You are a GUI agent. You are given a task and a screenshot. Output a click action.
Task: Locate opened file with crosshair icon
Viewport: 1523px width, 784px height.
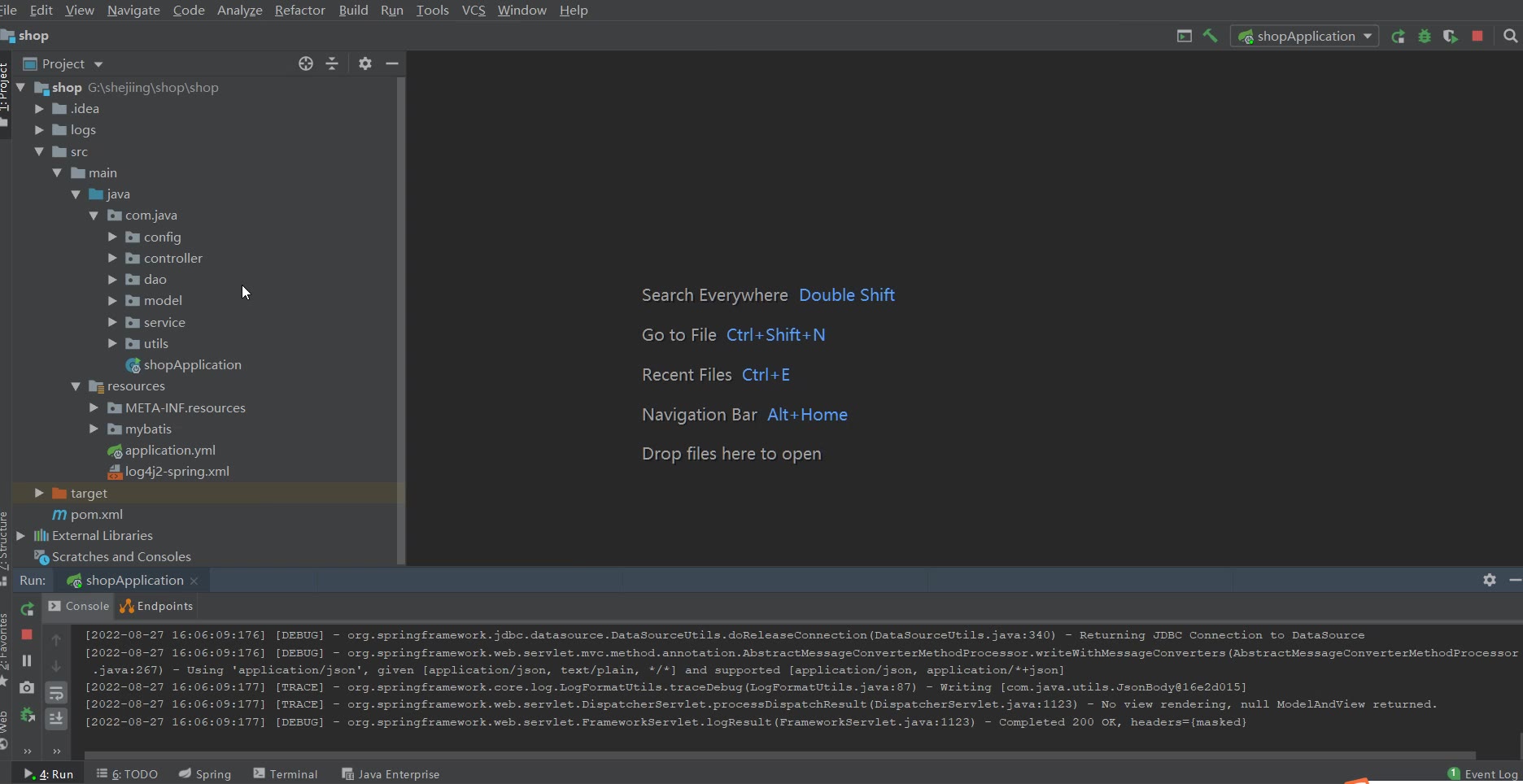[306, 63]
